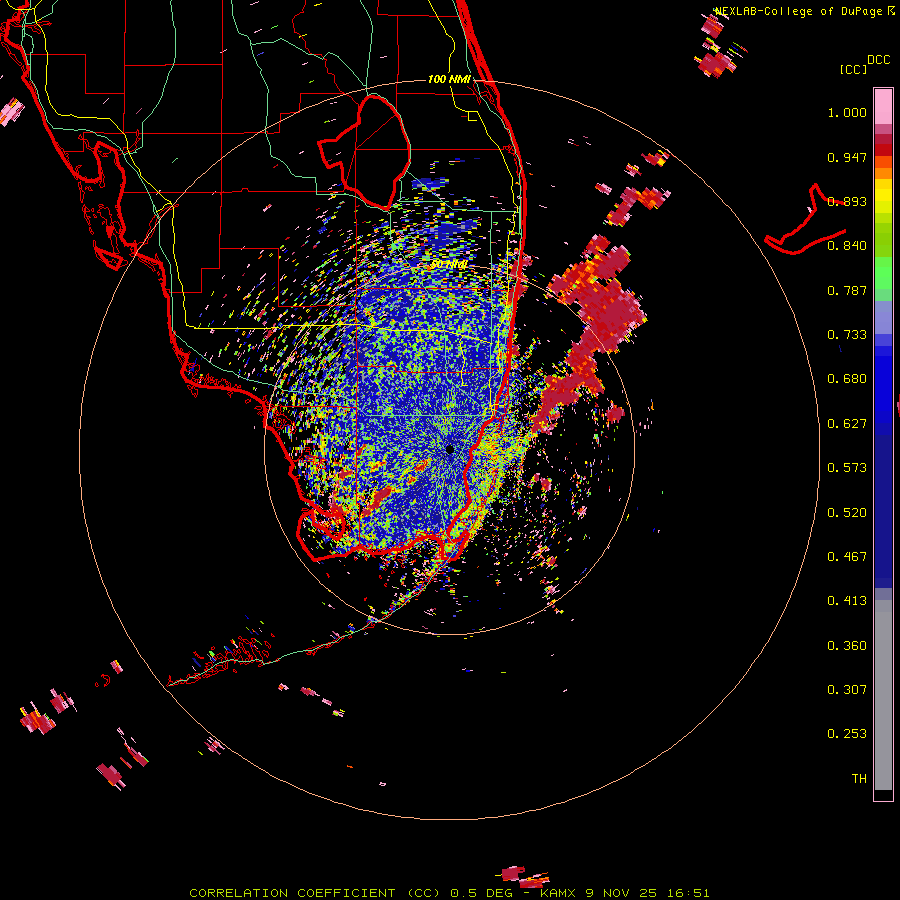Select the 0.307 scale value
900x900 pixels.
[847, 690]
